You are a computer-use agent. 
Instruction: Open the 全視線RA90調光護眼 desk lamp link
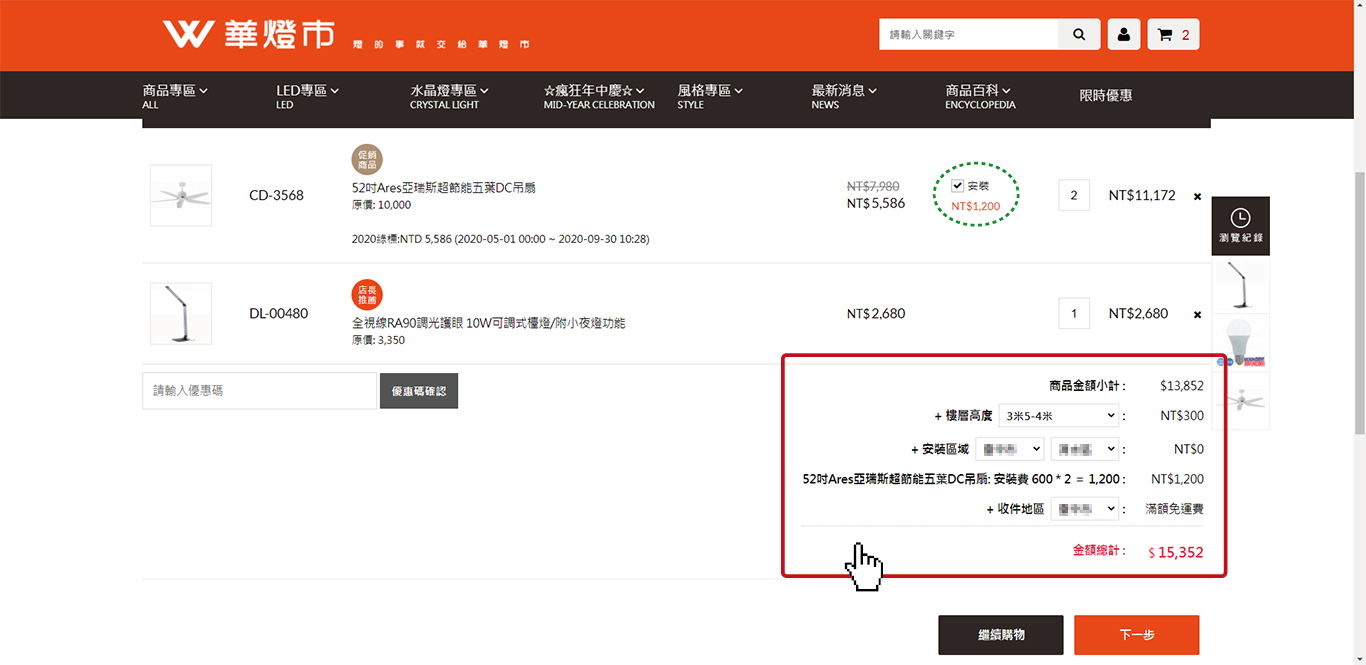[x=488, y=323]
